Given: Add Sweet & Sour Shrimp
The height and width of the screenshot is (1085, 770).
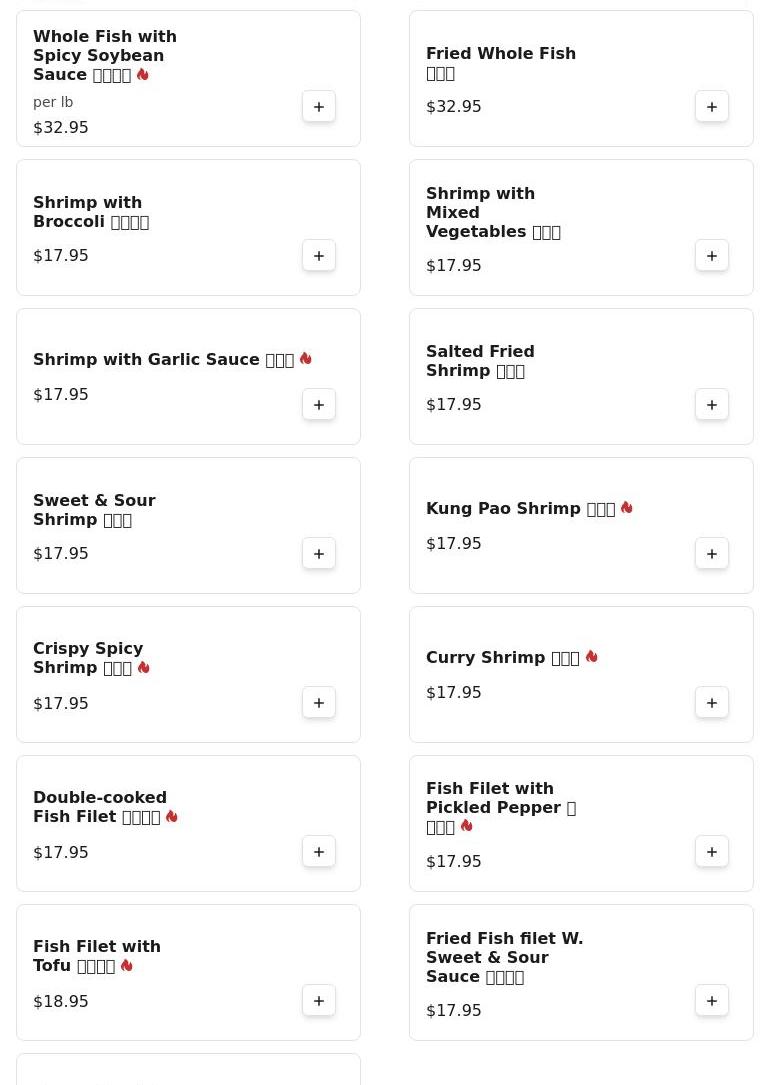Looking at the screenshot, I should click(319, 554).
